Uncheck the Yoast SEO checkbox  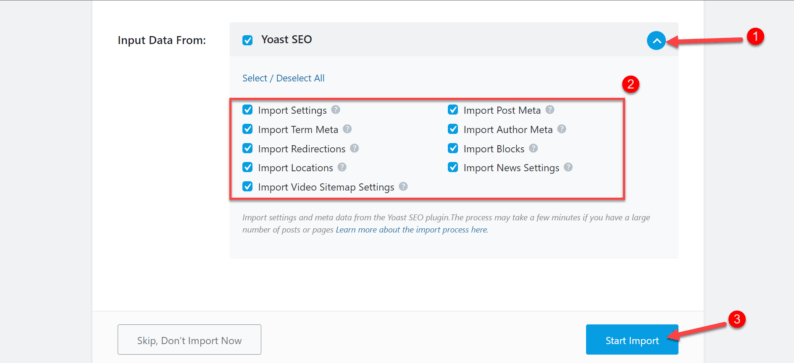click(248, 40)
